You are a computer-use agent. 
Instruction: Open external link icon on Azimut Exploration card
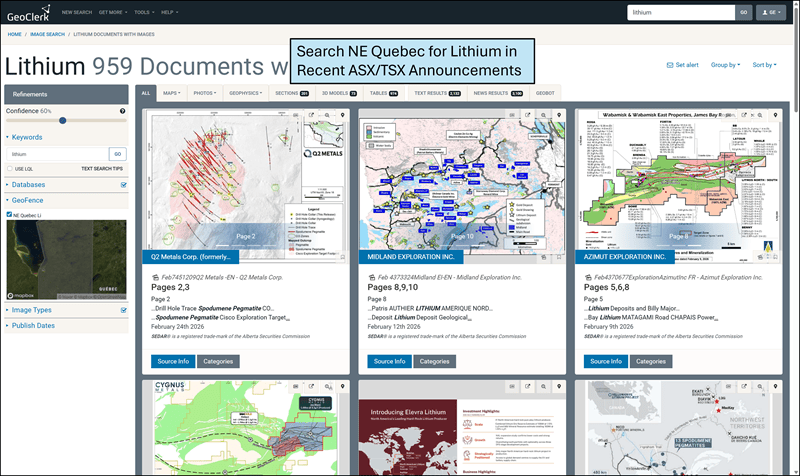click(744, 115)
